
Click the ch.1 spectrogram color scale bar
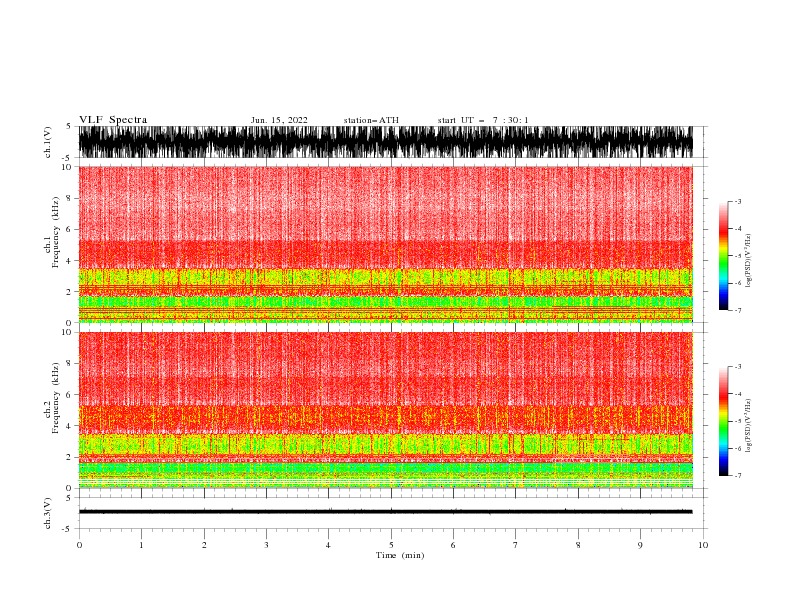tap(723, 256)
